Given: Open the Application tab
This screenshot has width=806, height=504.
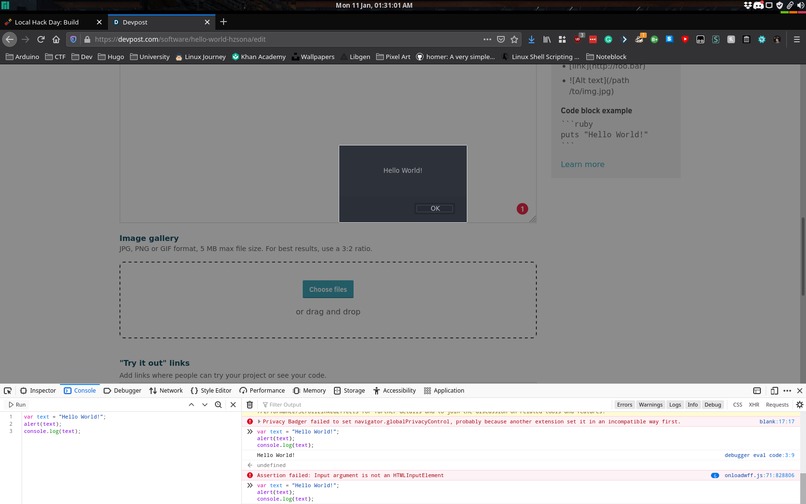Looking at the screenshot, I should tap(444, 391).
